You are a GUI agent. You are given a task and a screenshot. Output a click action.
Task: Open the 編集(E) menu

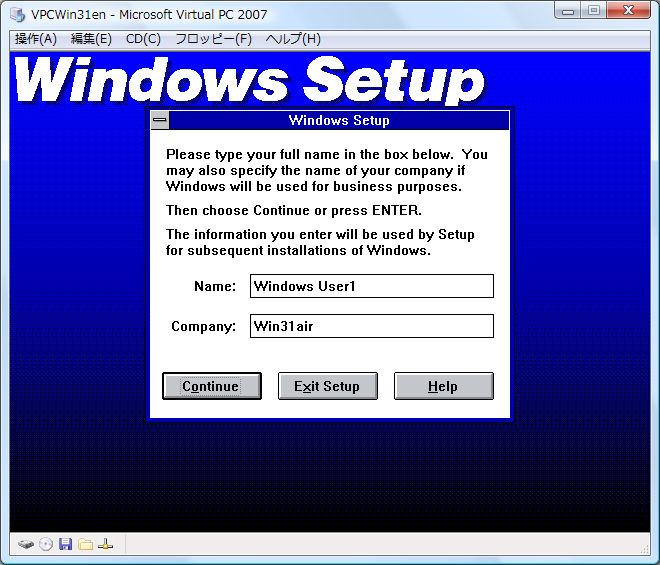pos(91,39)
